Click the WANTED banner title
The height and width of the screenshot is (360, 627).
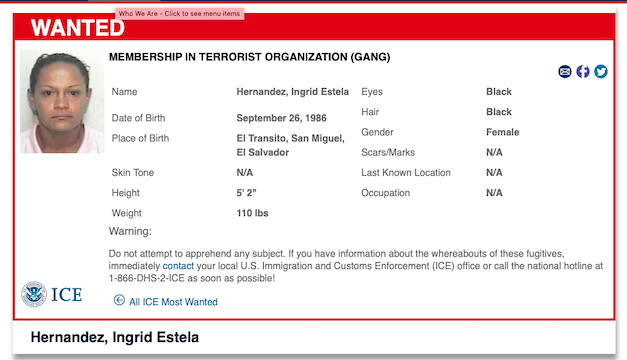78,28
